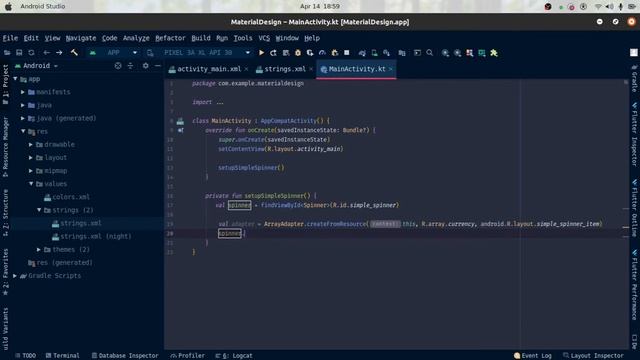Open the Profiler tool window
The height and width of the screenshot is (360, 640).
187,356
